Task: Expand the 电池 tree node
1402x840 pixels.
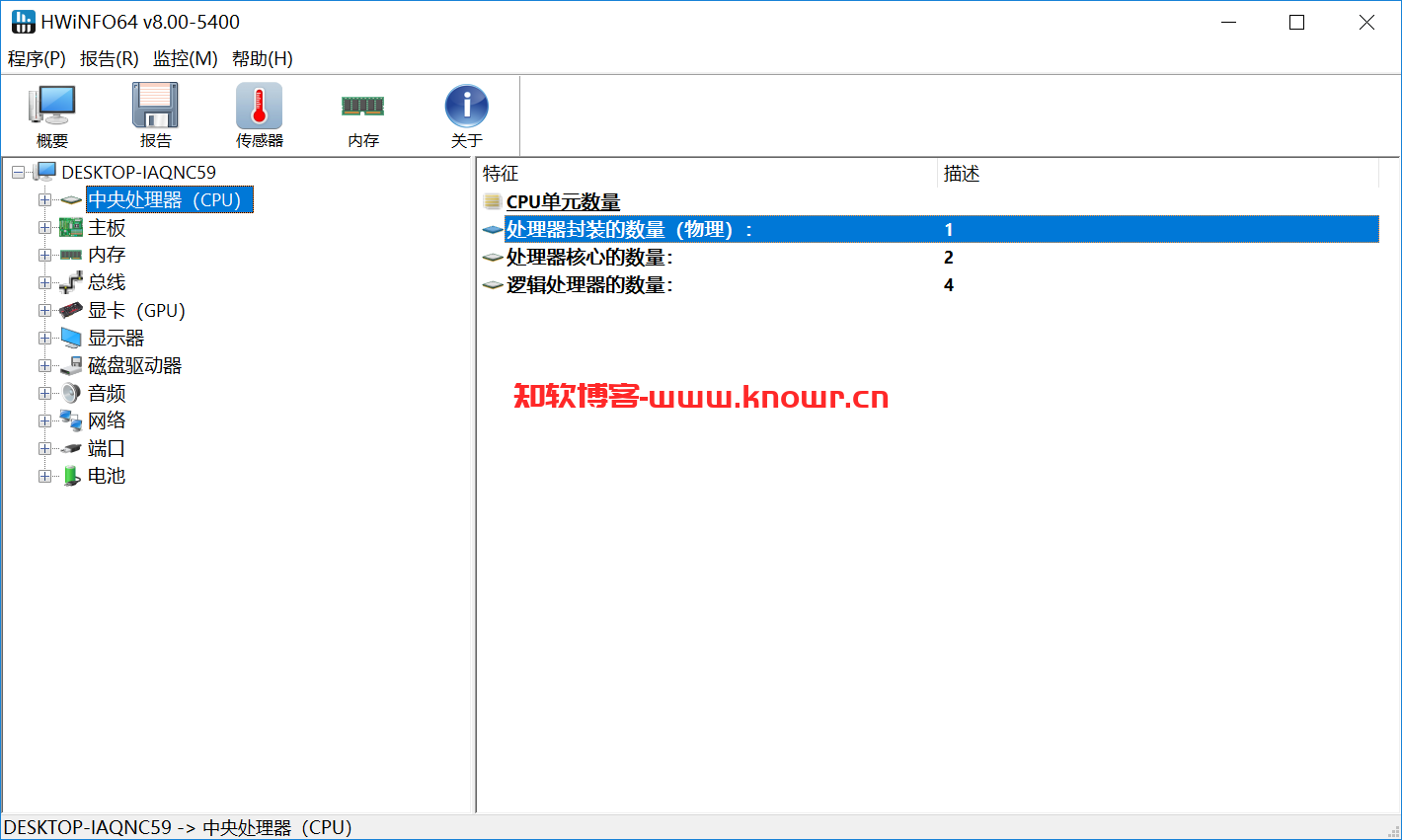Action: coord(44,476)
